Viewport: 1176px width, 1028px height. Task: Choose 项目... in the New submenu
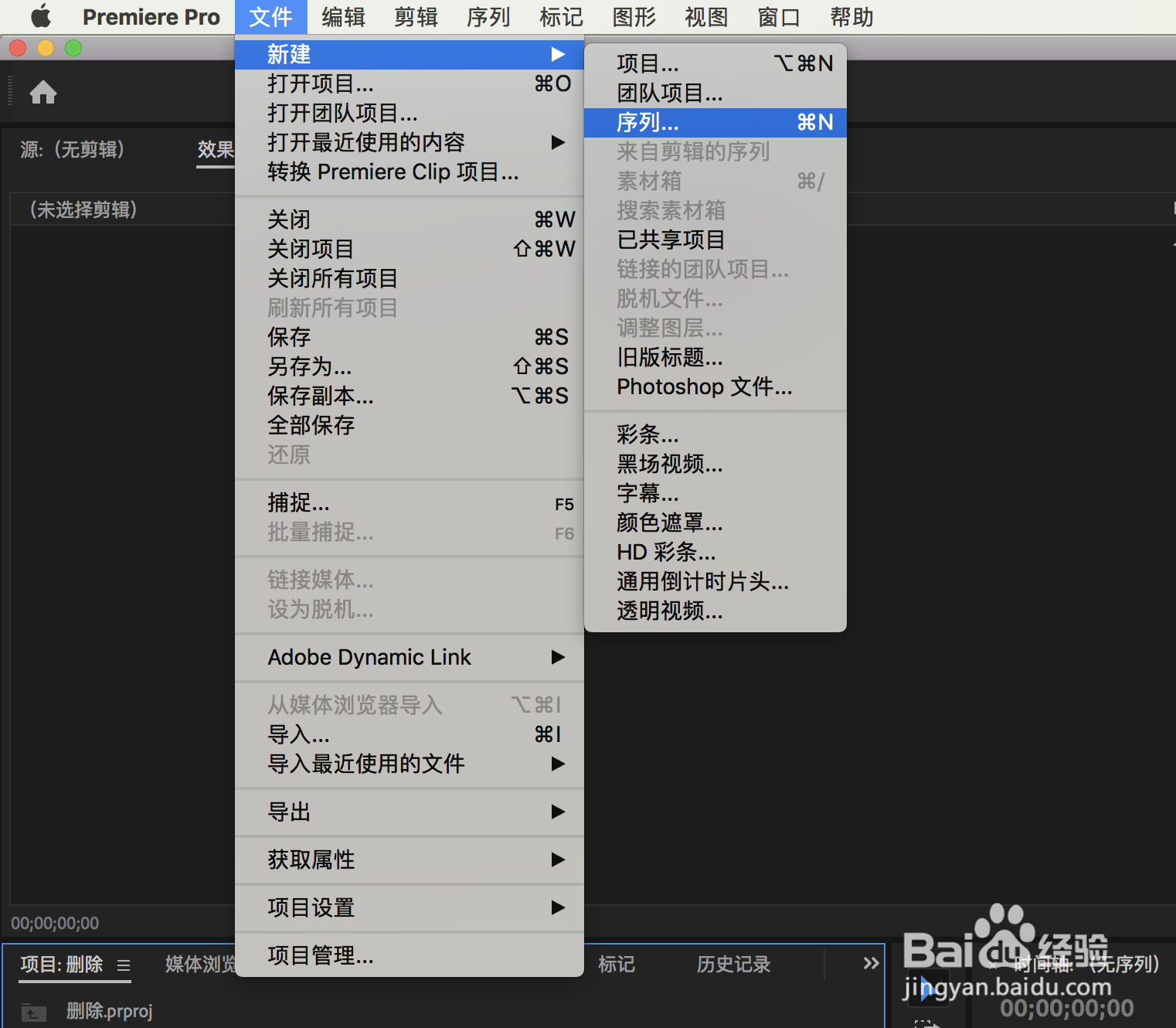[715, 63]
